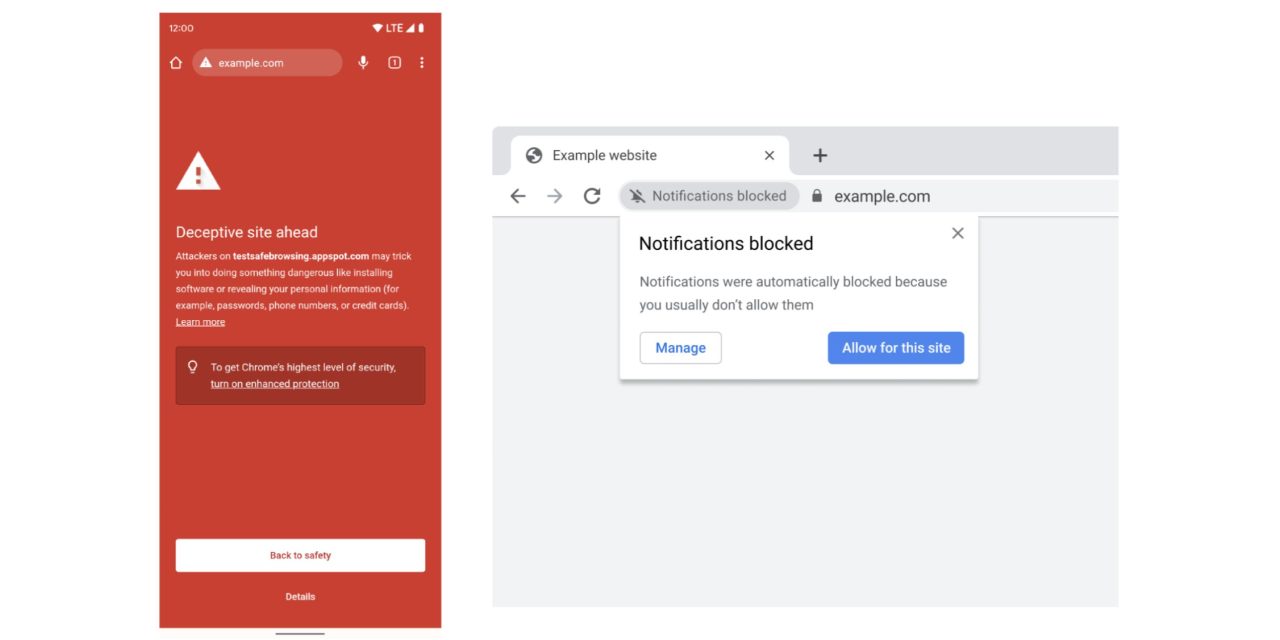Click the Manage button
Screen dimensions: 1280x640
[681, 348]
